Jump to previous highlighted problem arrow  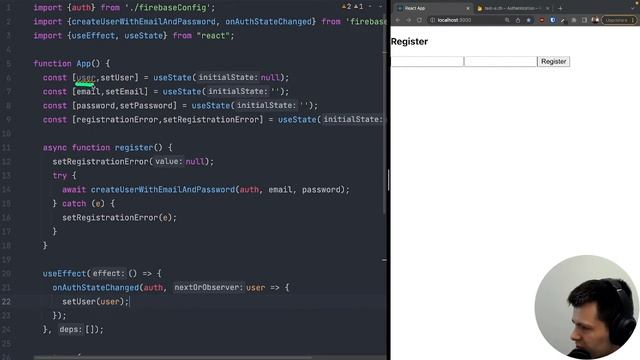point(370,6)
